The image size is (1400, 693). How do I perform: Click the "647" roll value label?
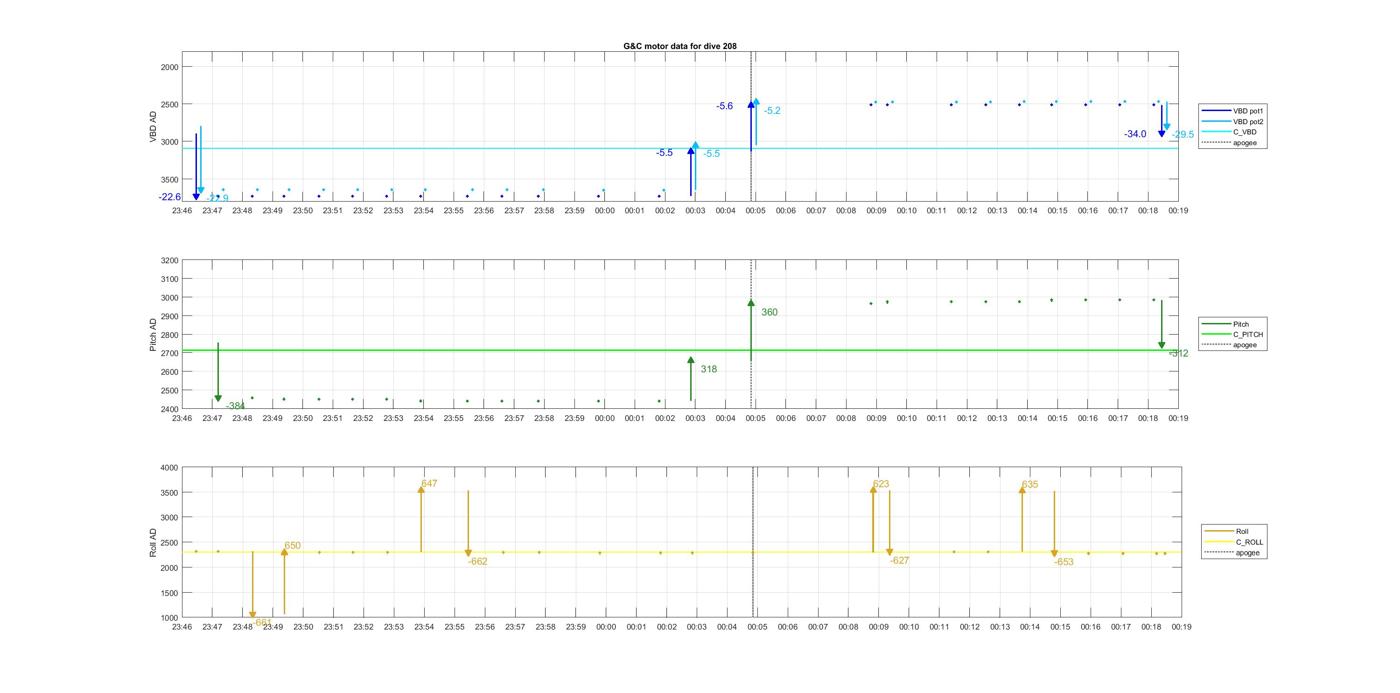429,484
